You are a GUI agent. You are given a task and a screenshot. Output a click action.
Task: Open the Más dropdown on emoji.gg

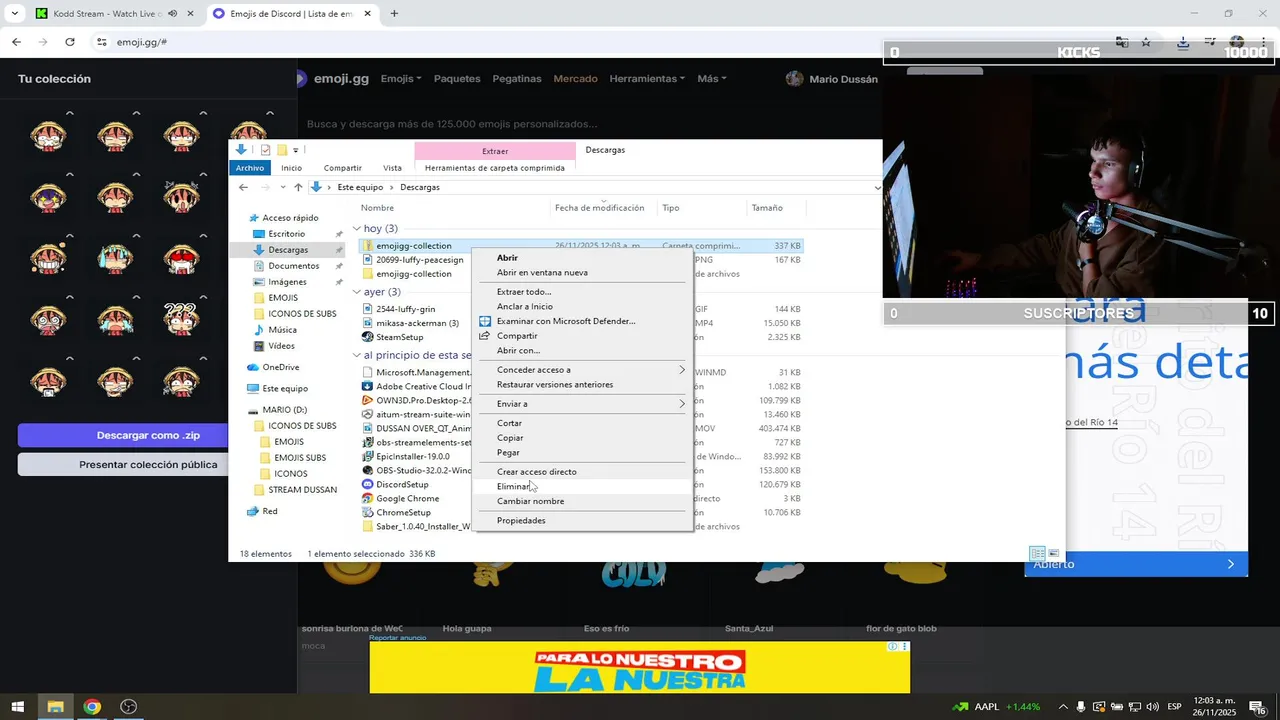712,79
